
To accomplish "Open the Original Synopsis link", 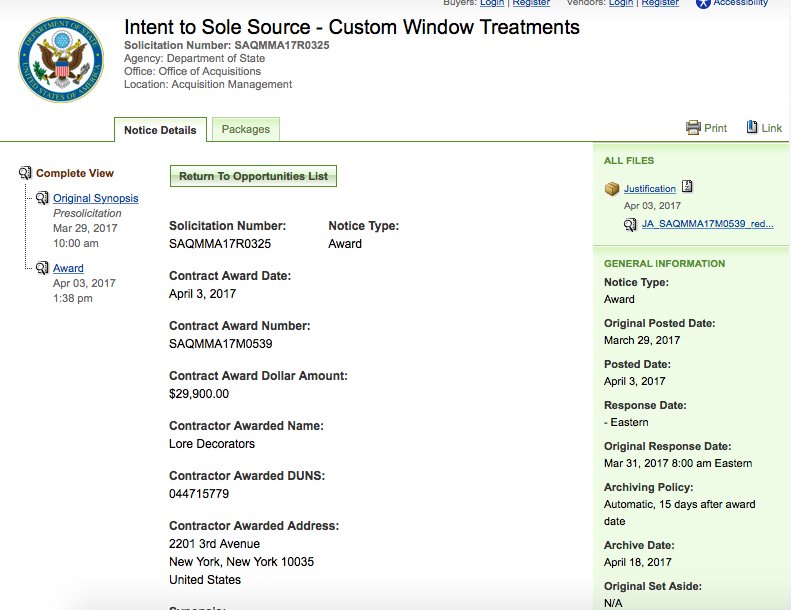I will [95, 198].
